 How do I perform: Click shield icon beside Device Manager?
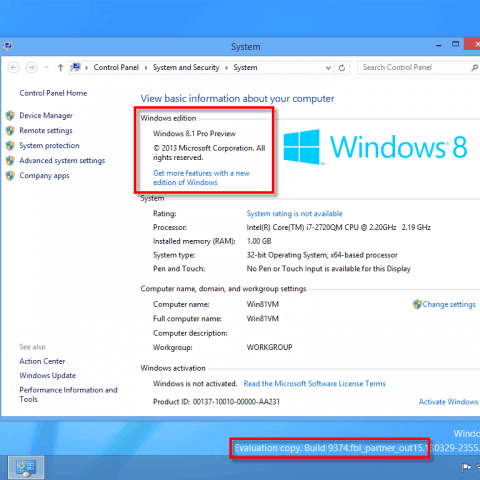pos(10,116)
